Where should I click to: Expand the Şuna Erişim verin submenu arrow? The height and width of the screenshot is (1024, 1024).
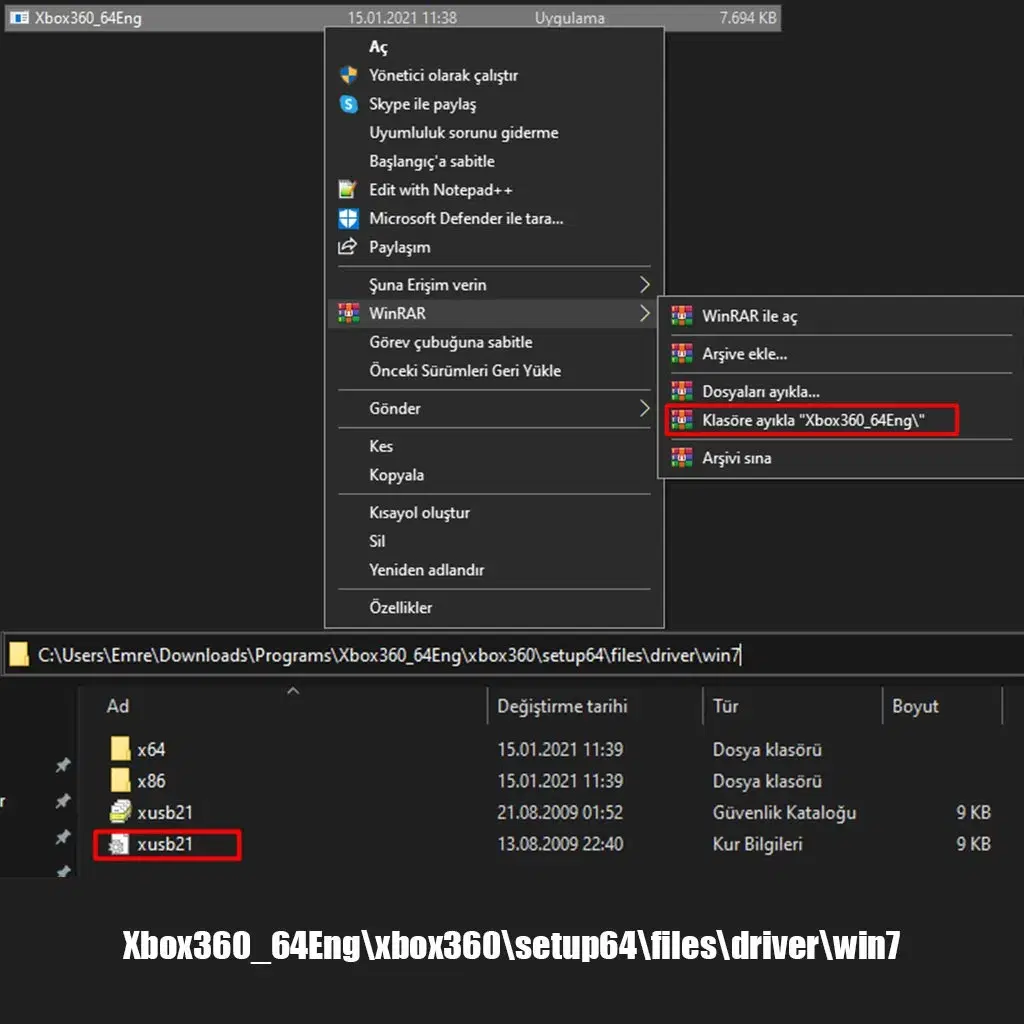(645, 285)
